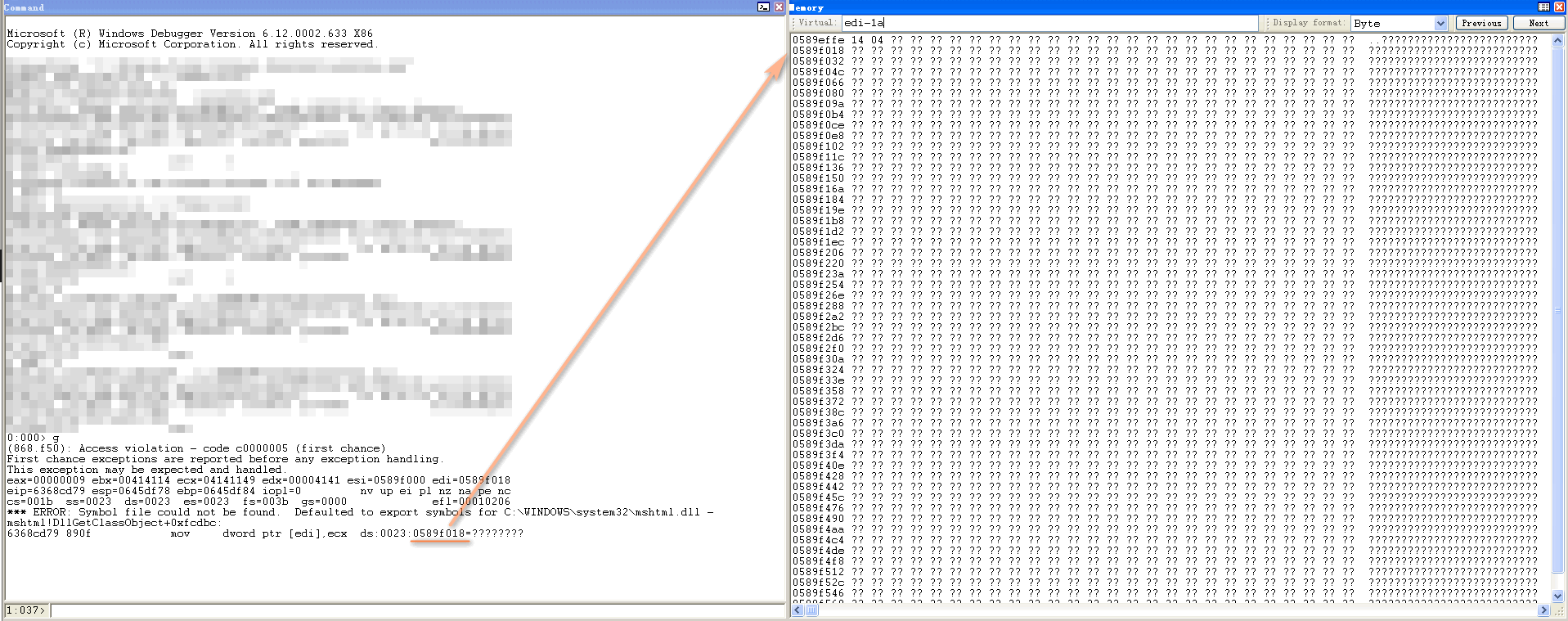Click the Virtual address field containing edi-1a
This screenshot has width=1568, height=621.
(1050, 23)
